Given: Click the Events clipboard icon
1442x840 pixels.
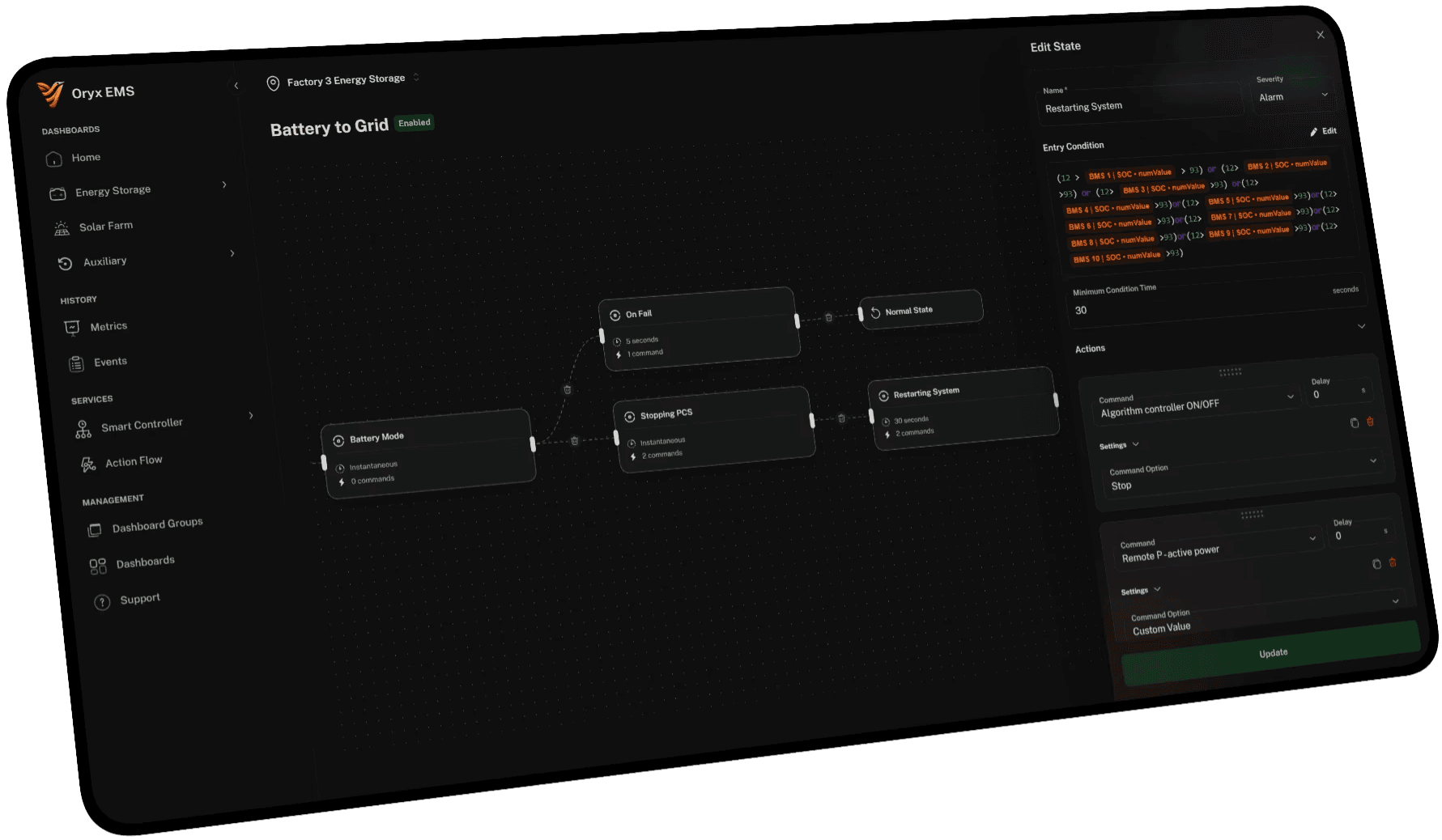Looking at the screenshot, I should [76, 364].
